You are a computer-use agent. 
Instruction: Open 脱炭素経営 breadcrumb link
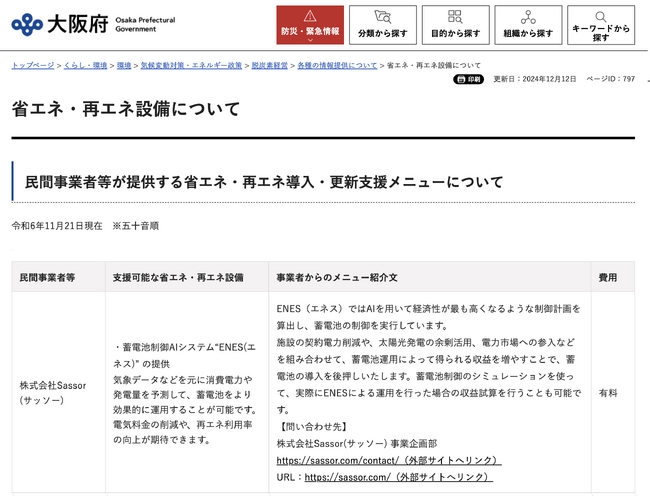pyautogui.click(x=269, y=65)
